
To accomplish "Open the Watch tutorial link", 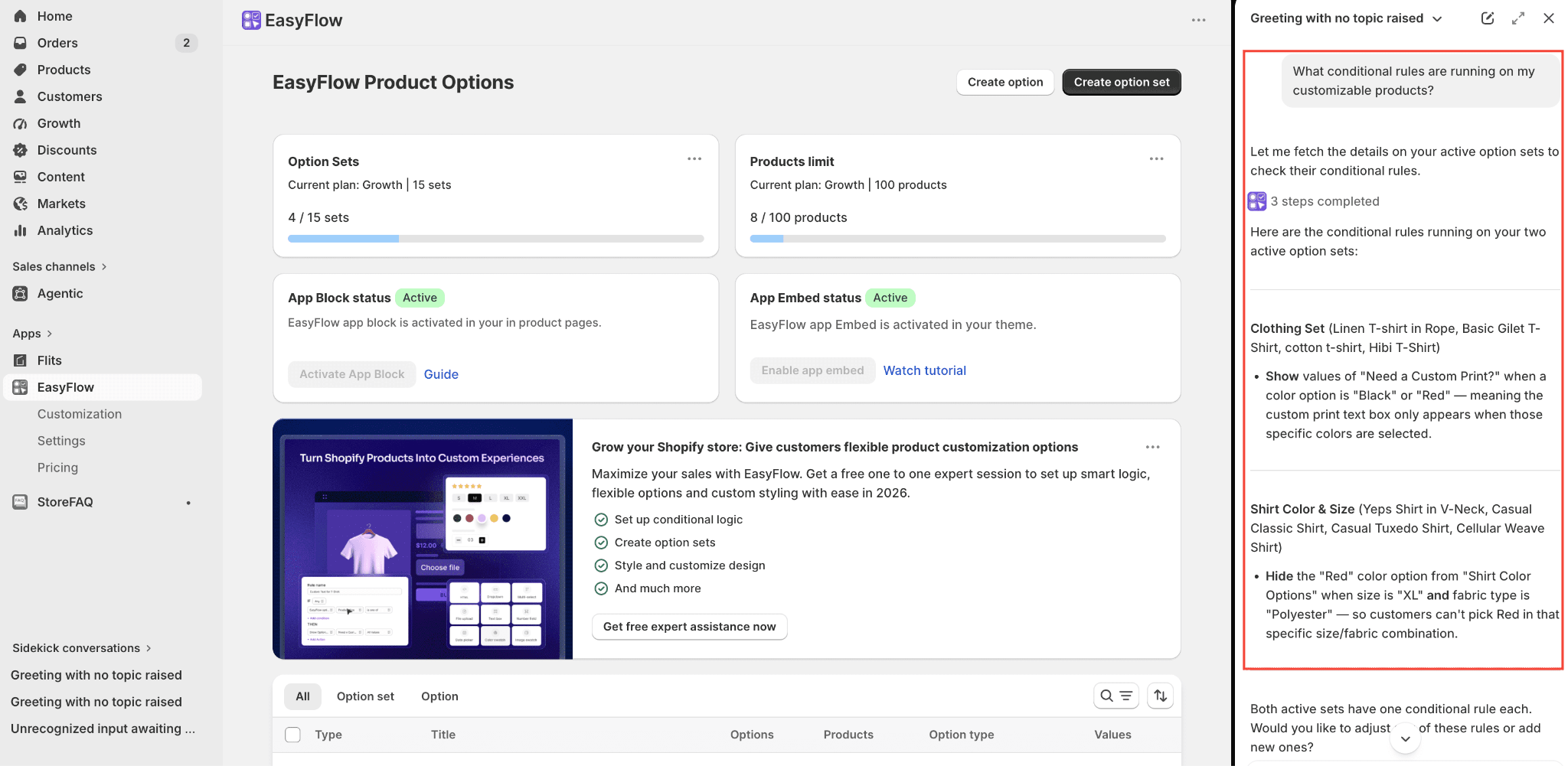I will (x=925, y=370).
